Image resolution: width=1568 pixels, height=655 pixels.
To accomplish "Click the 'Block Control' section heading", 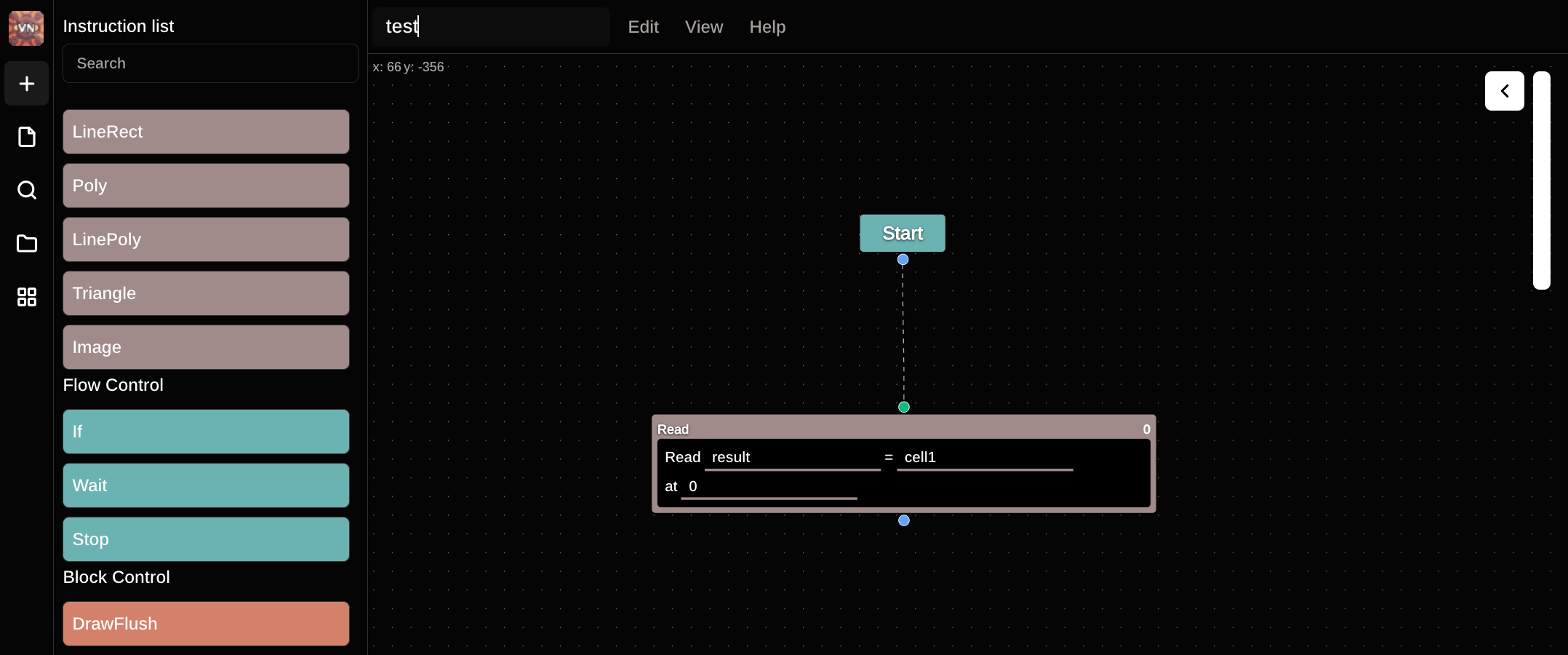I will click(x=116, y=577).
